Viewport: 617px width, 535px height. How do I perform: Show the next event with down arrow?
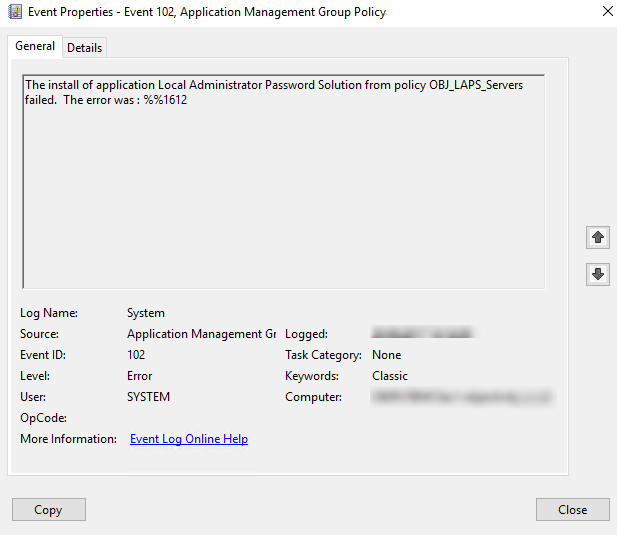pyautogui.click(x=597, y=274)
